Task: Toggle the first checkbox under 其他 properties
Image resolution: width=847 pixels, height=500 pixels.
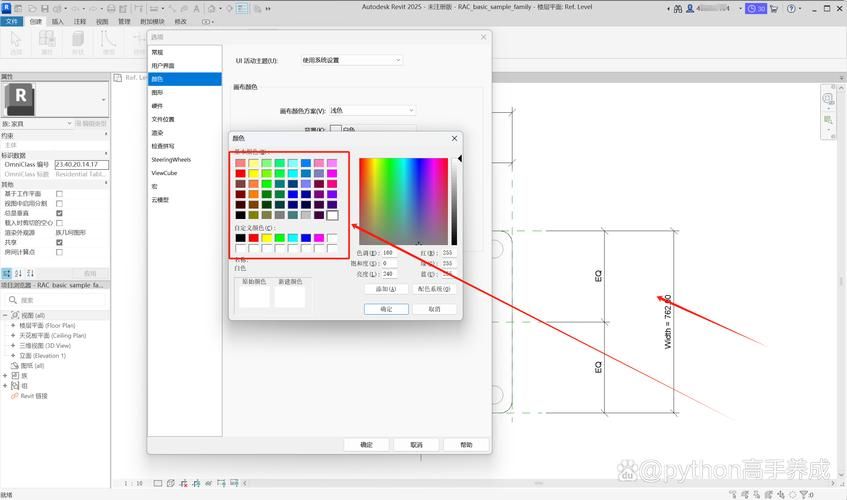Action: 59,194
